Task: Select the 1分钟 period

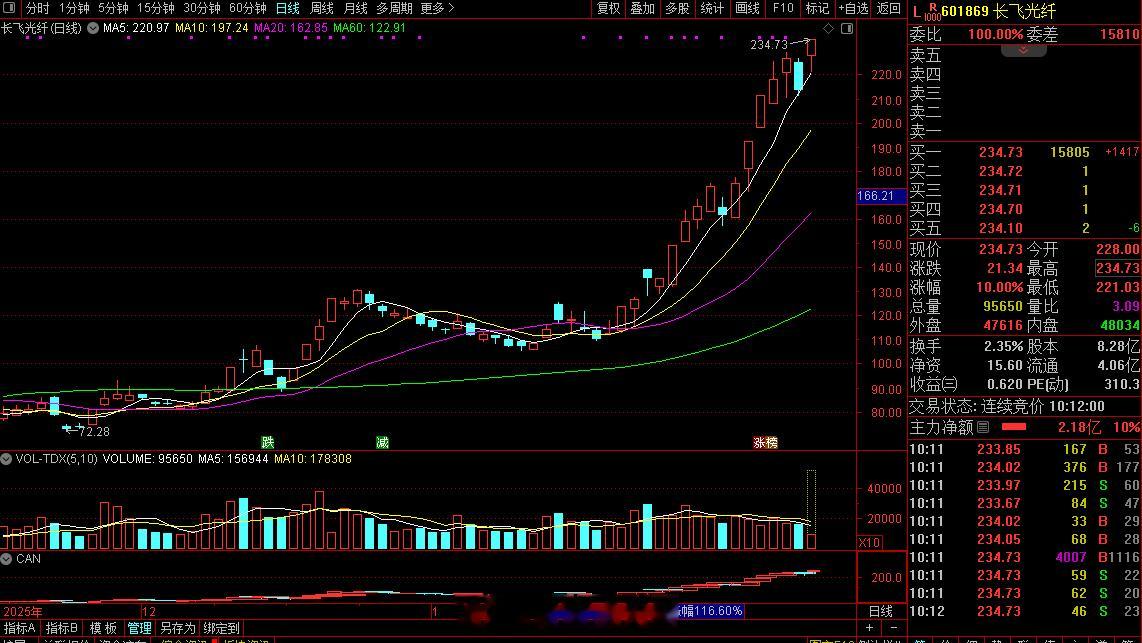Action: [x=74, y=8]
